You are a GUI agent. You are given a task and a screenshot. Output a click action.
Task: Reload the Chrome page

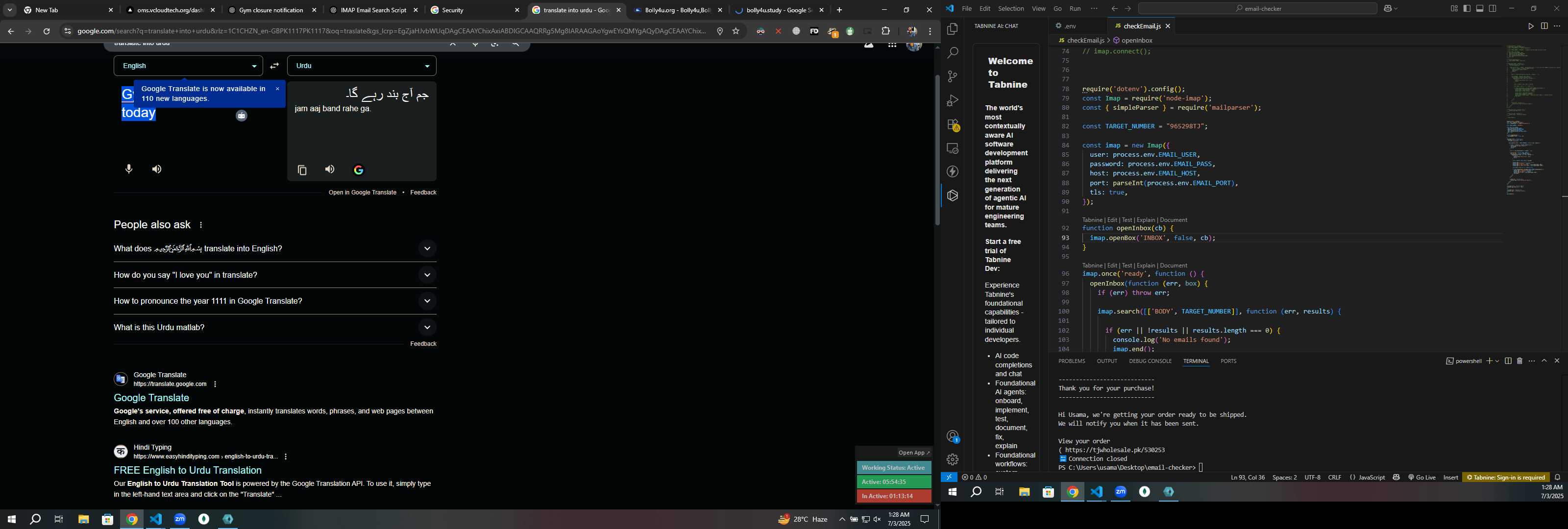coord(46,31)
